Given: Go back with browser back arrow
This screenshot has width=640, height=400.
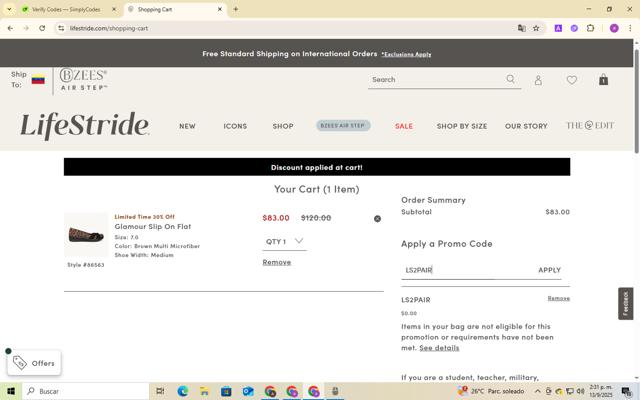Looking at the screenshot, I should pos(10,28).
